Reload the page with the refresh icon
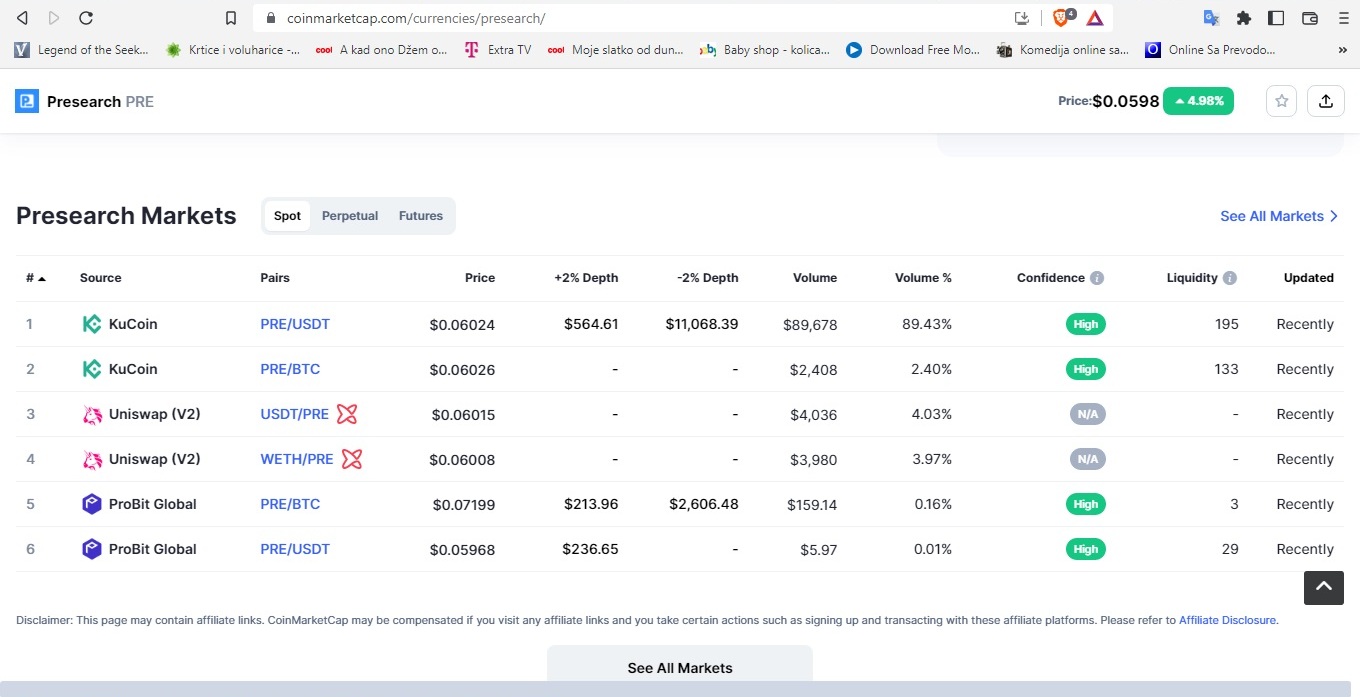Viewport: 1360px width, 697px height. (x=86, y=18)
